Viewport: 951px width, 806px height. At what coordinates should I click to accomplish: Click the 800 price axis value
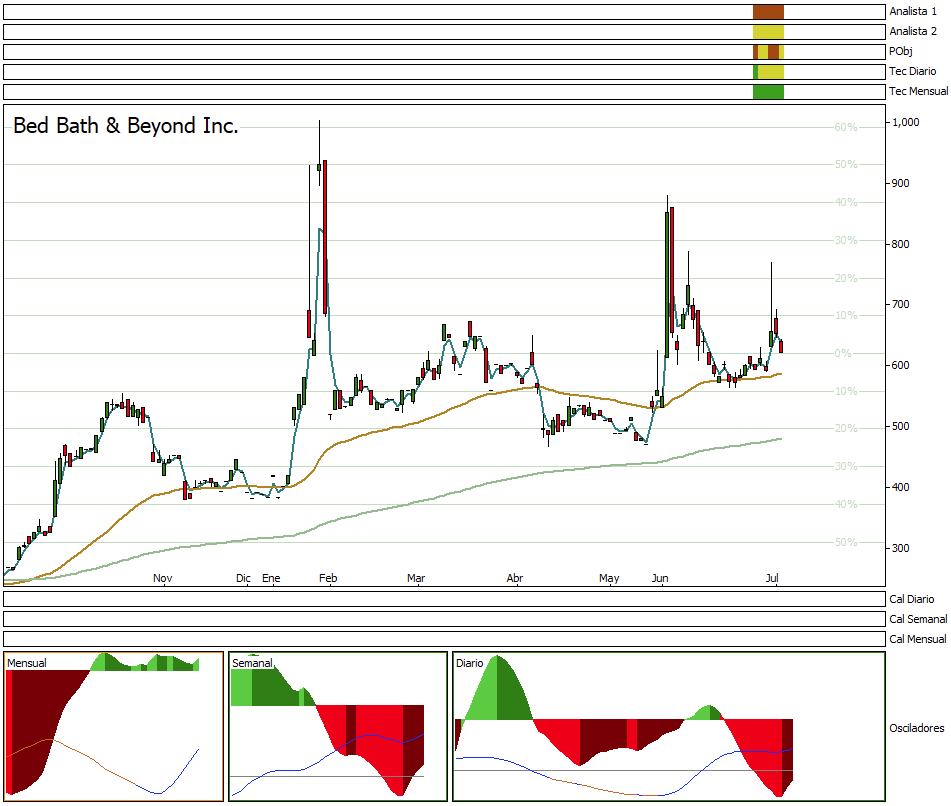pos(900,244)
